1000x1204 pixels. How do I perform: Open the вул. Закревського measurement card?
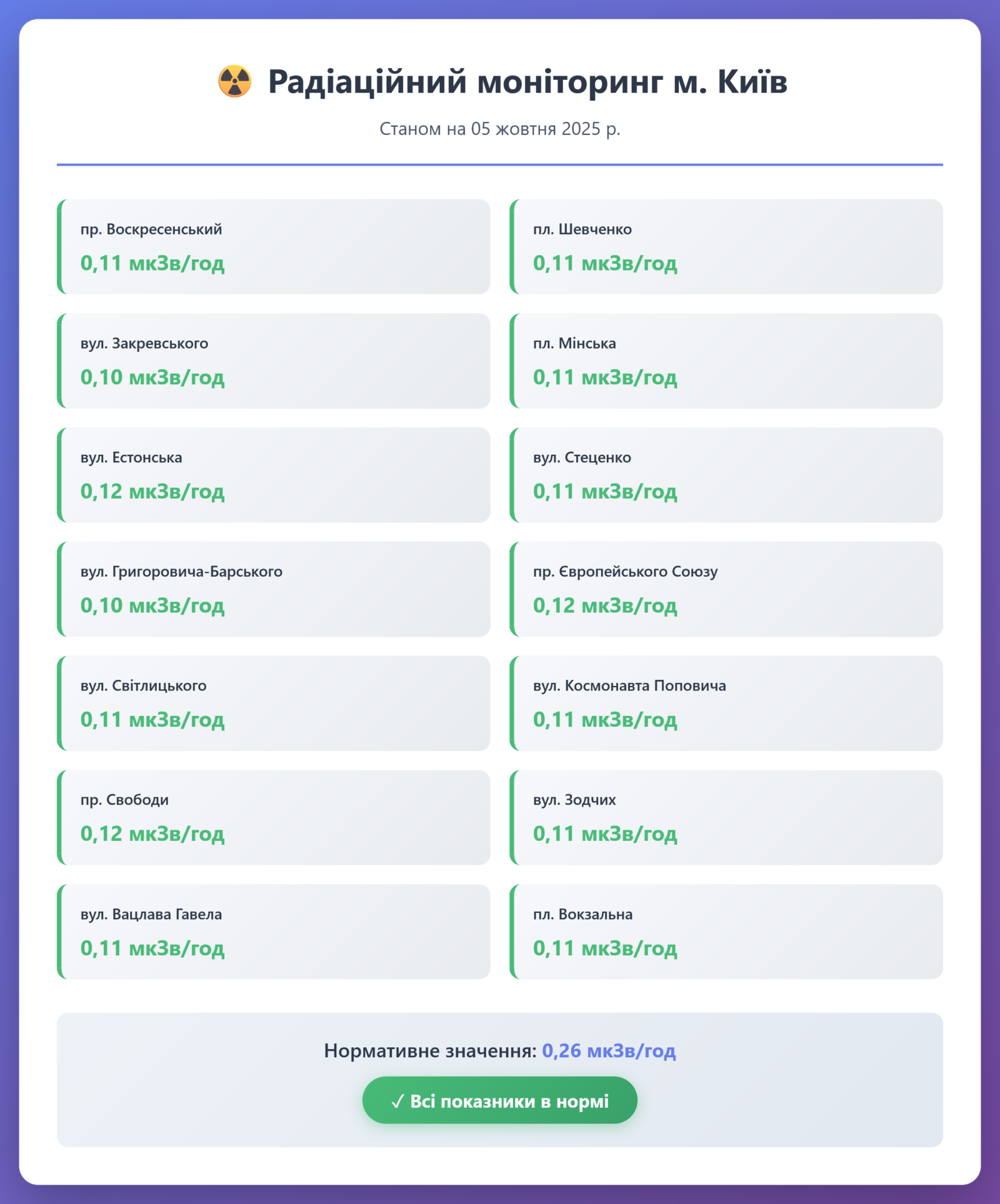tap(274, 361)
